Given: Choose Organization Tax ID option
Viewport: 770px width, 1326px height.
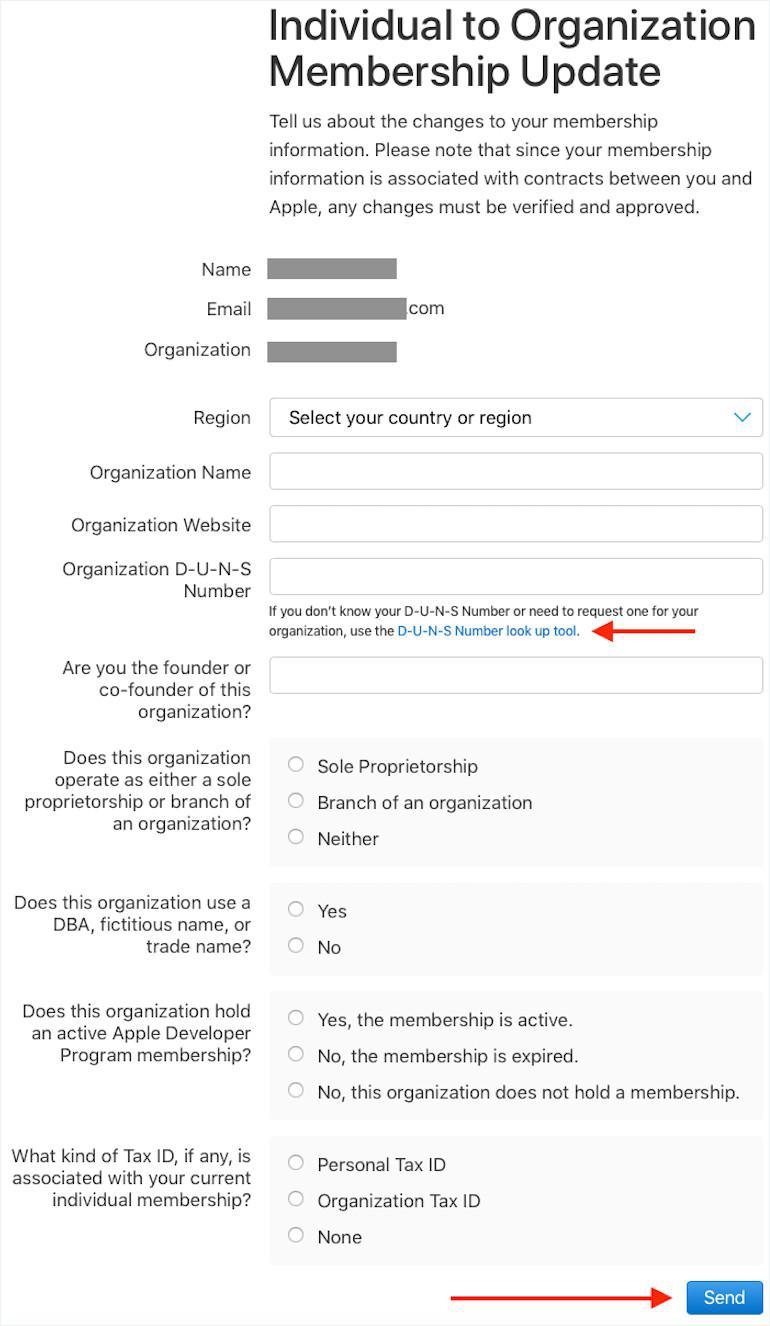Looking at the screenshot, I should [296, 1199].
